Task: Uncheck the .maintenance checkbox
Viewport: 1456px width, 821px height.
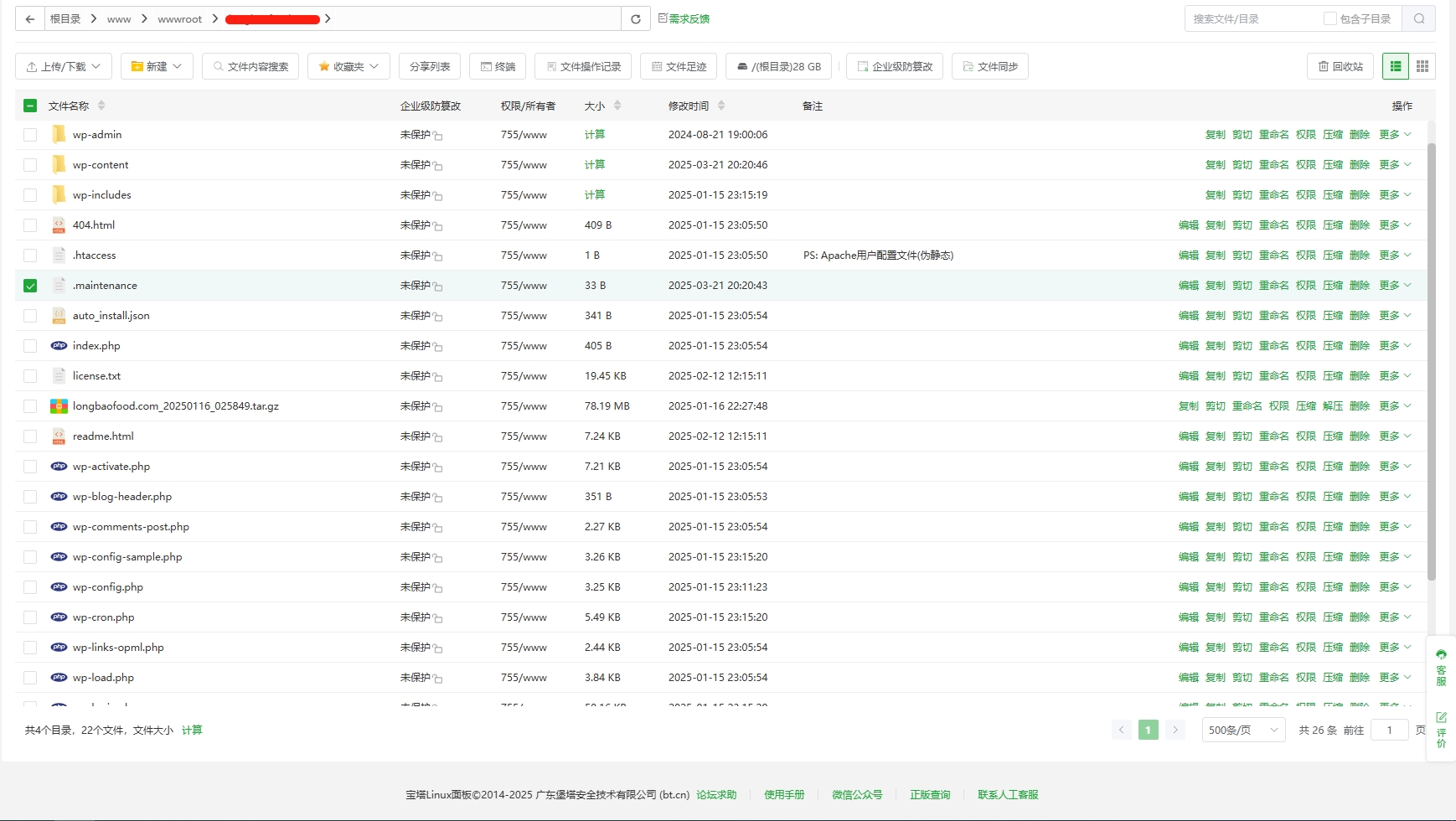Action: point(30,286)
